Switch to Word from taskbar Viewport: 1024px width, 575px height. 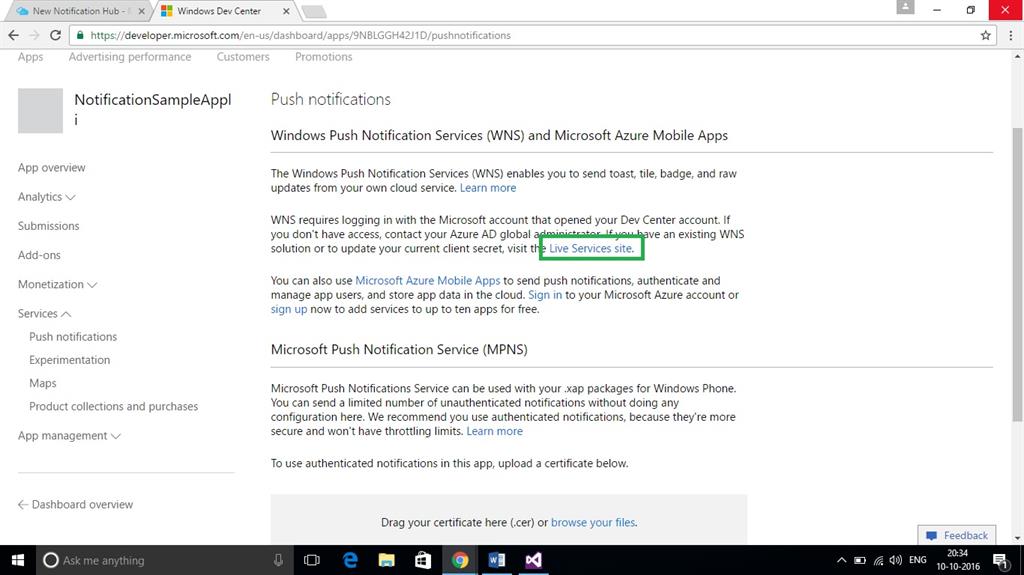(x=496, y=561)
